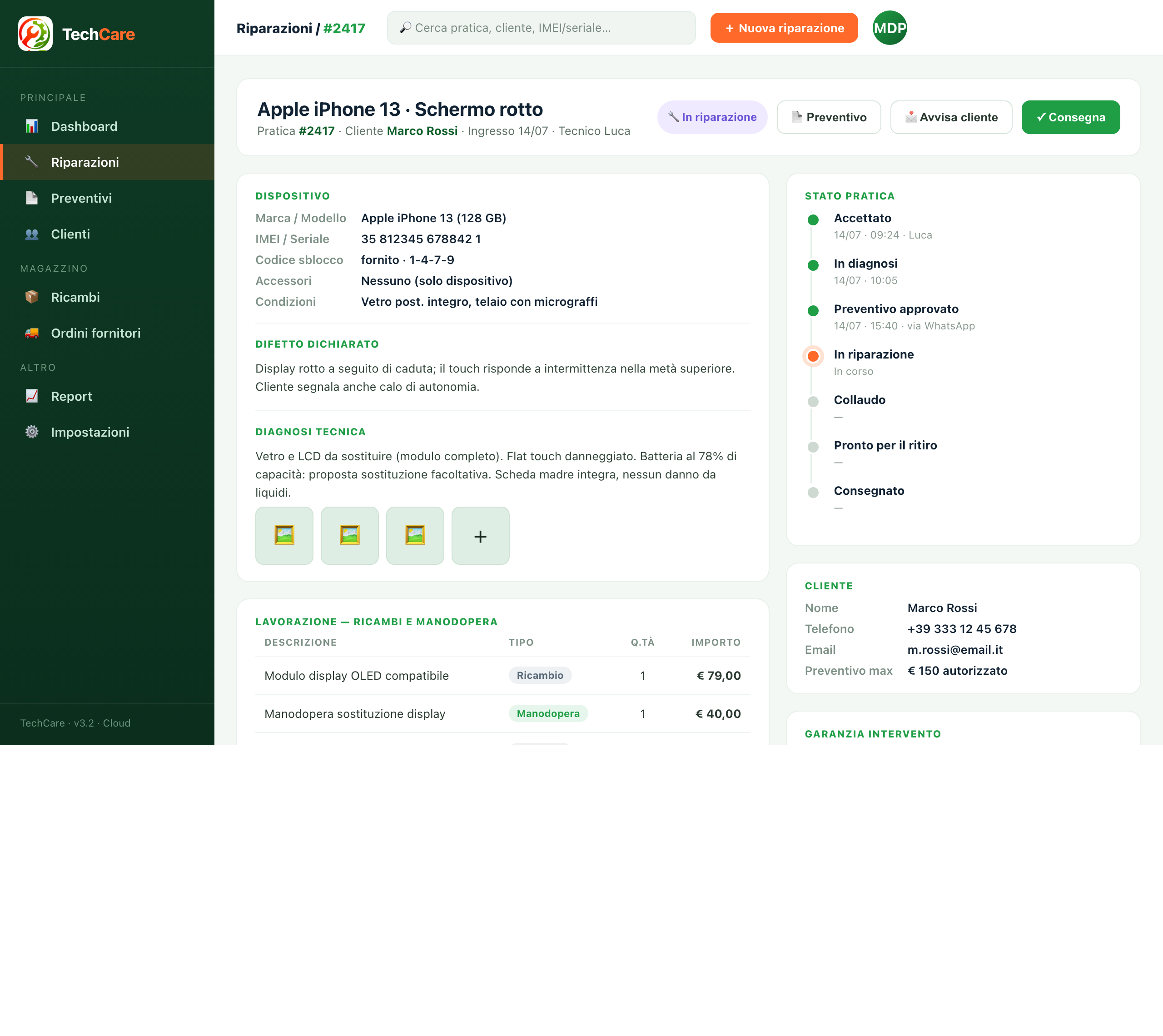The image size is (1163, 1036).
Task: Click the #2417 breadcrumb link
Action: (344, 29)
